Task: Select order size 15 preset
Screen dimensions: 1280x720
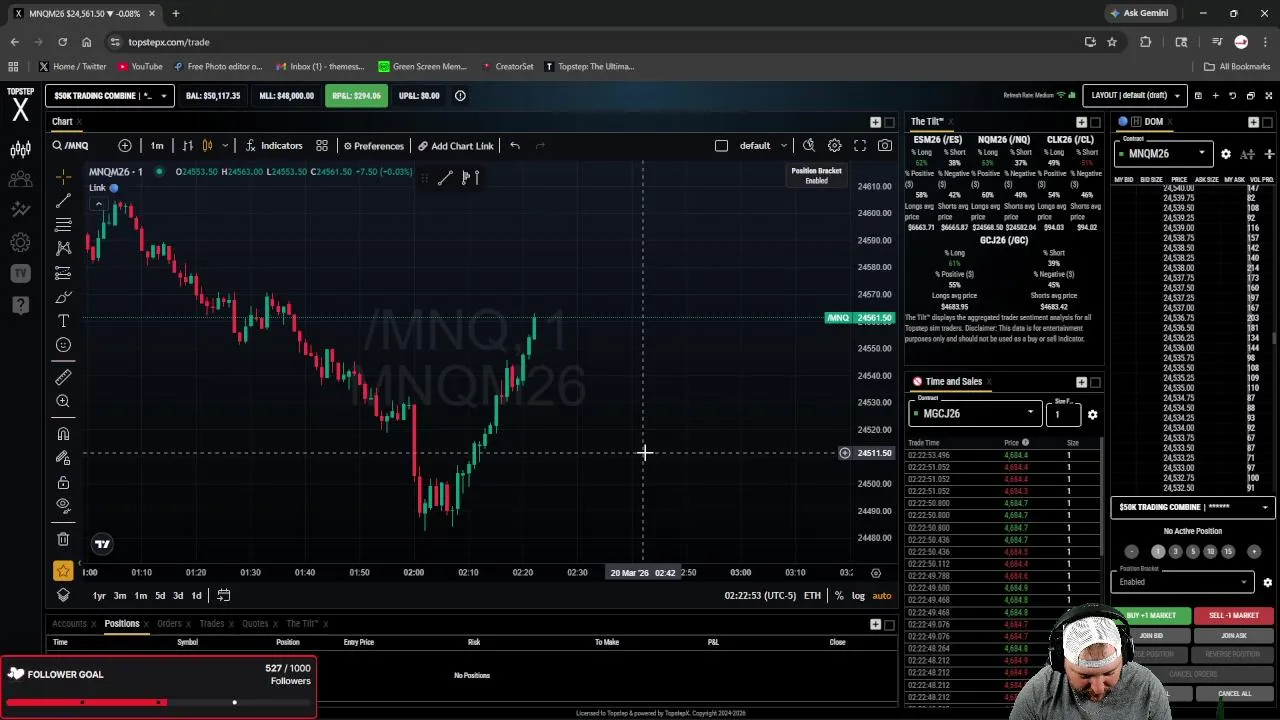Action: click(x=1228, y=552)
